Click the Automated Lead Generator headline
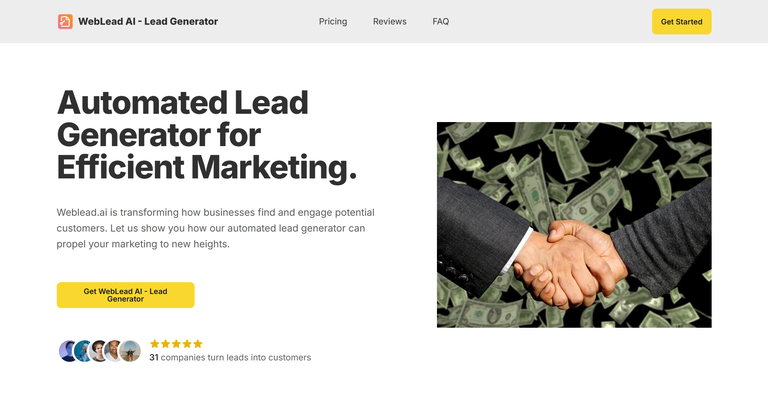768x406 pixels. tap(207, 135)
